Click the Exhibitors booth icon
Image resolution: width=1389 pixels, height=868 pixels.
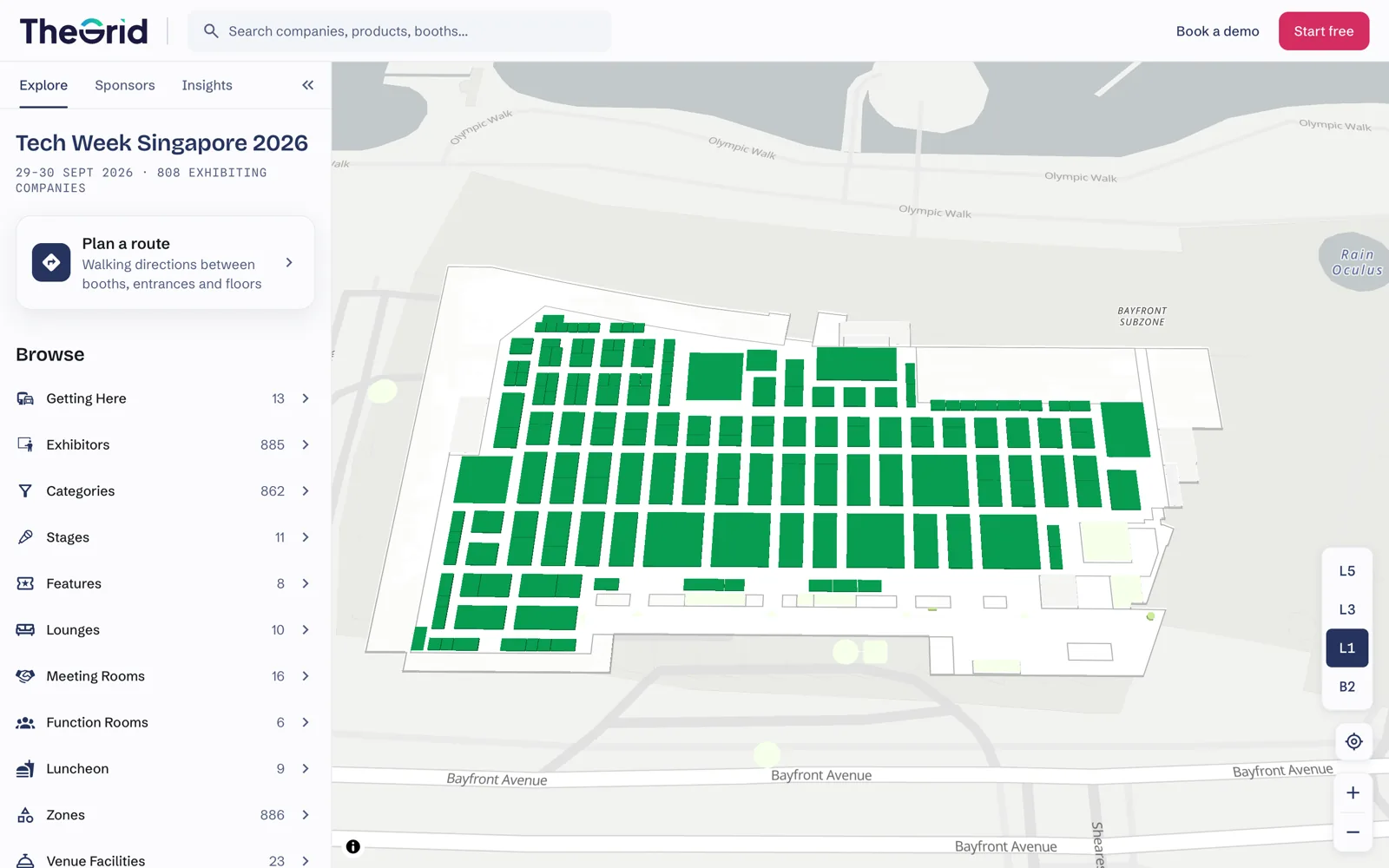coord(25,444)
